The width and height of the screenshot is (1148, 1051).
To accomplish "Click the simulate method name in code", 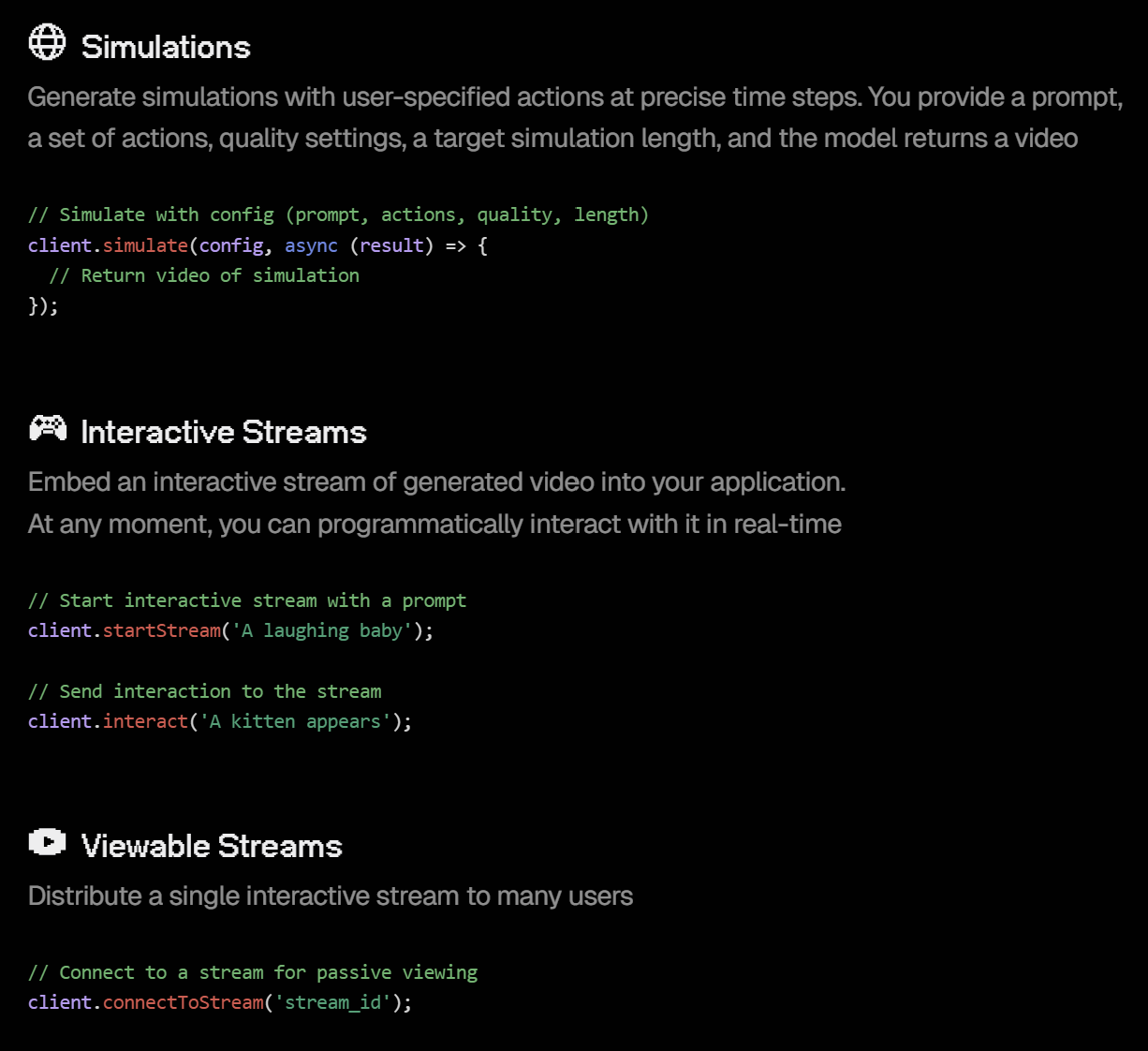I will coord(145,245).
